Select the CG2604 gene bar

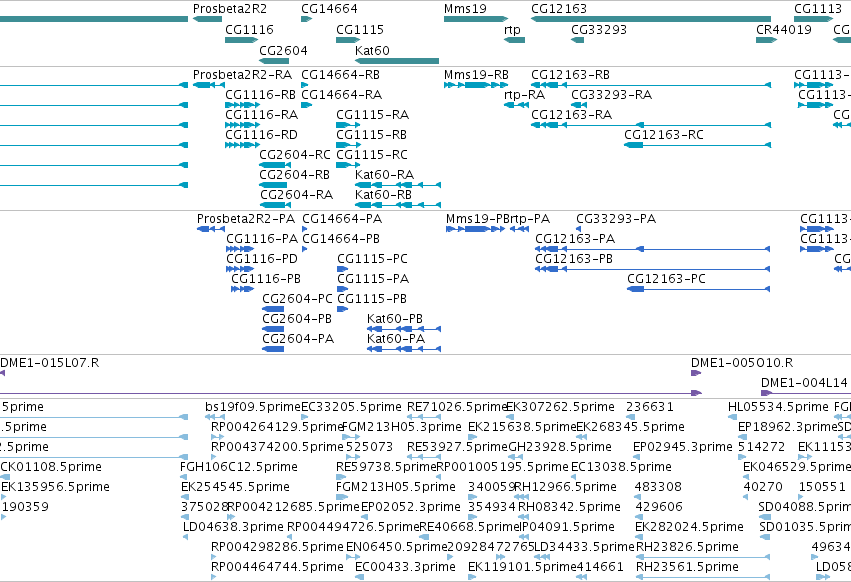pyautogui.click(x=274, y=61)
